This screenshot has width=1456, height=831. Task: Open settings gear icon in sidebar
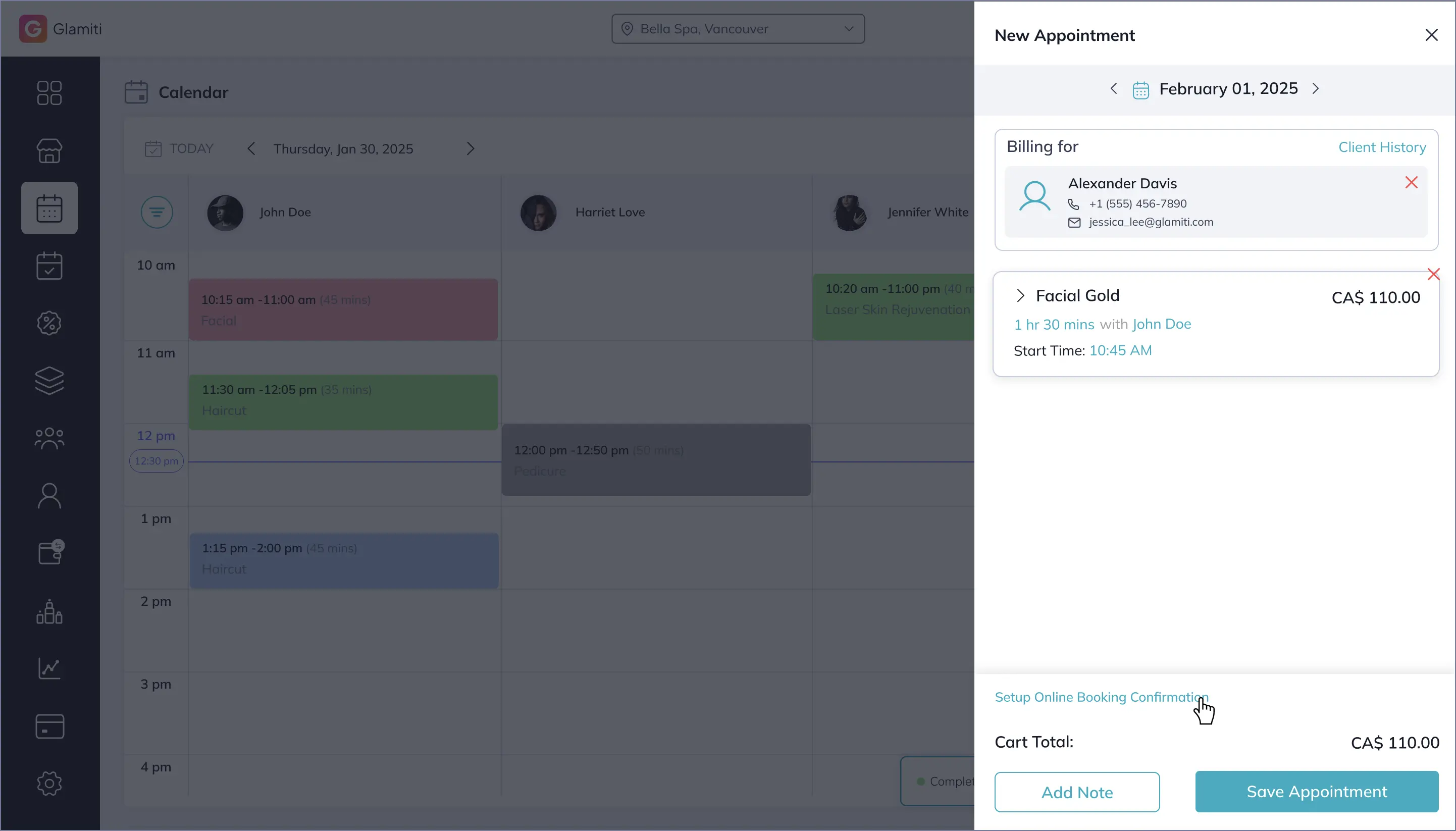[49, 783]
